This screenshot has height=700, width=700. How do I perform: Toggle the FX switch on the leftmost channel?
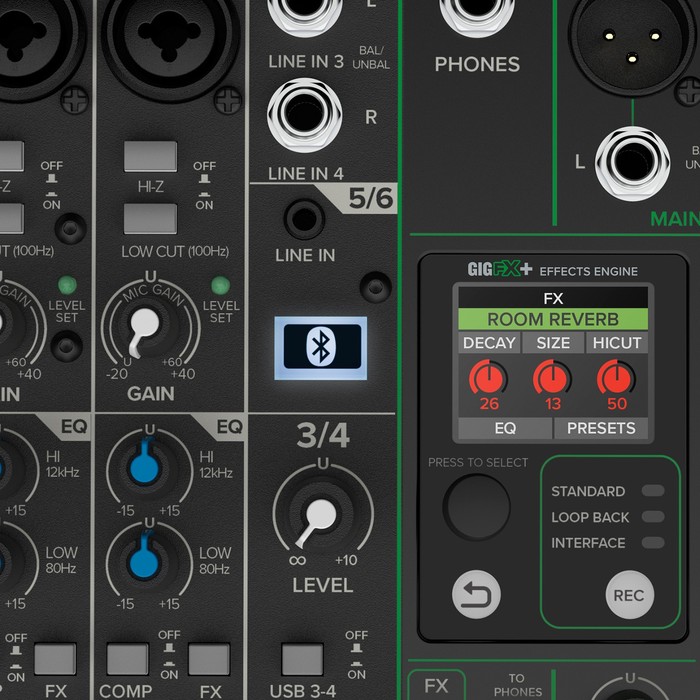tap(55, 659)
